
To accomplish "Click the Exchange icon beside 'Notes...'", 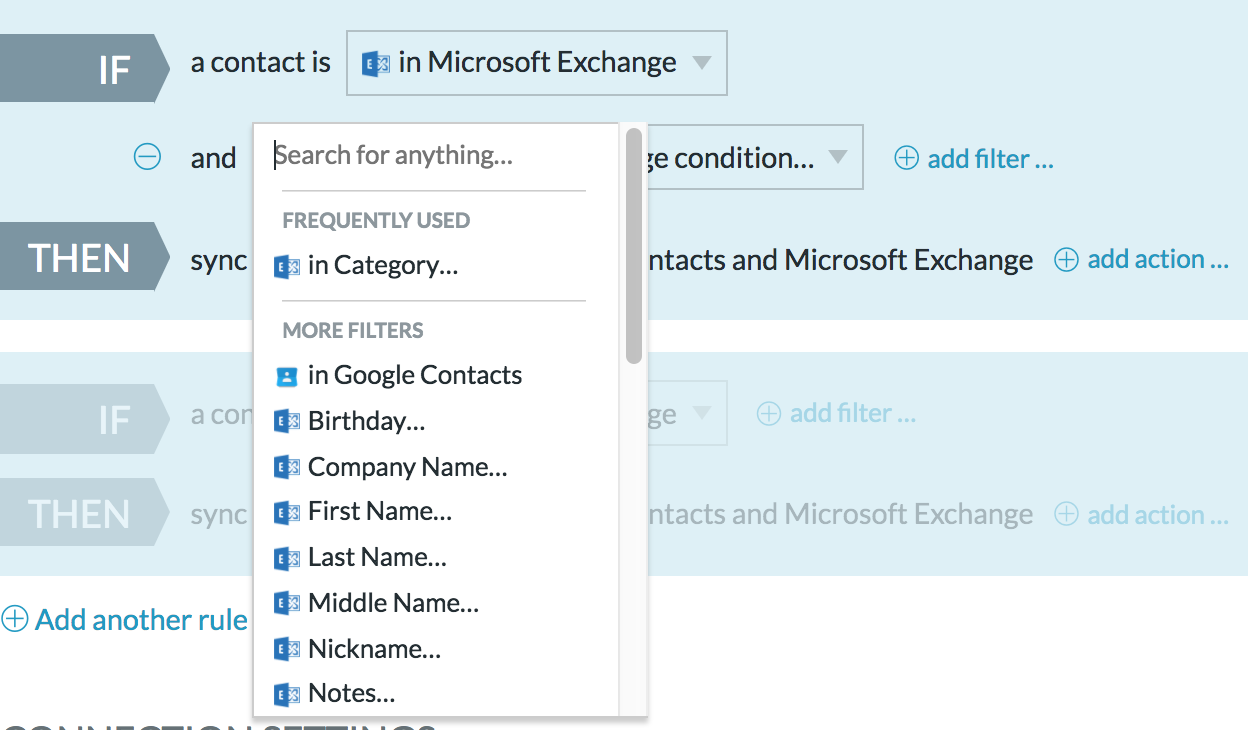I will point(287,694).
